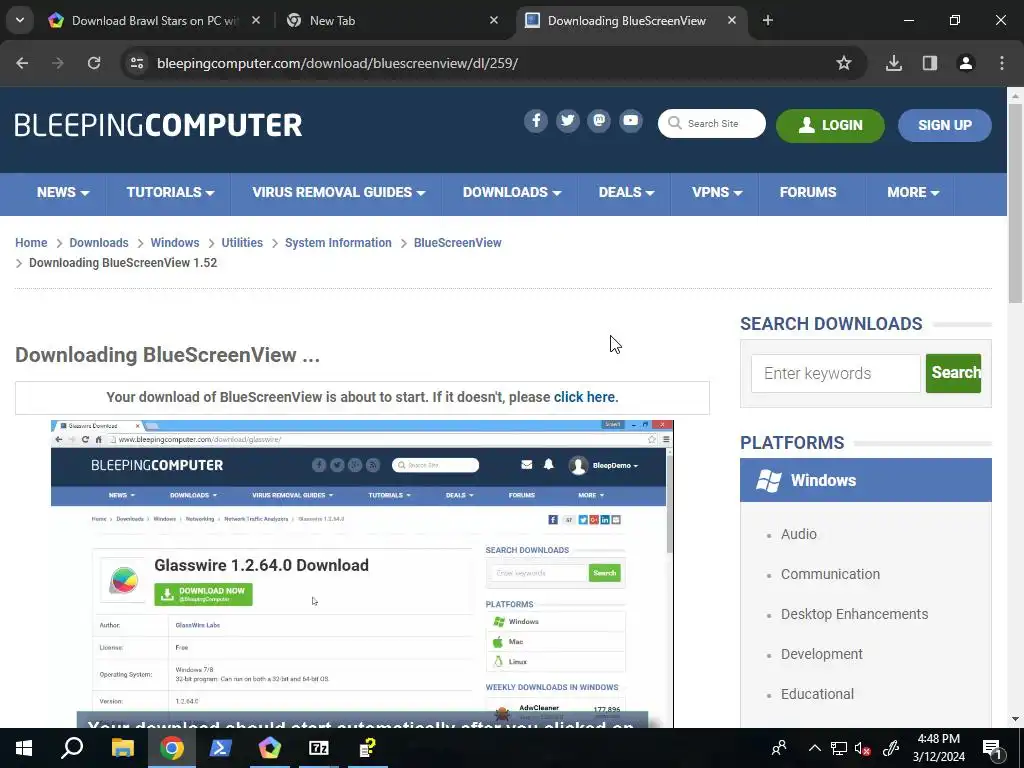Click the green Search downloads button

pos(953,374)
